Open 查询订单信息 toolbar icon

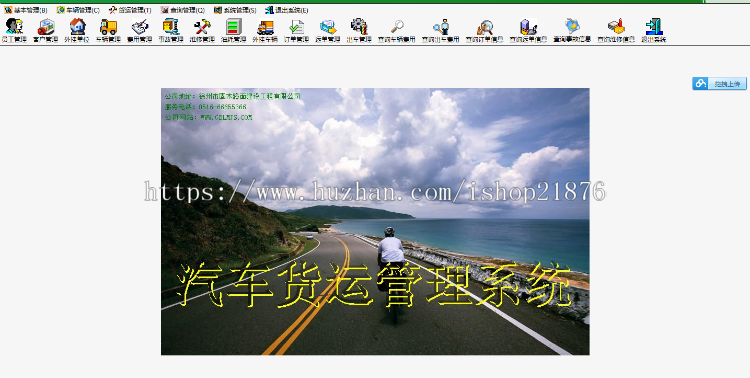point(485,31)
